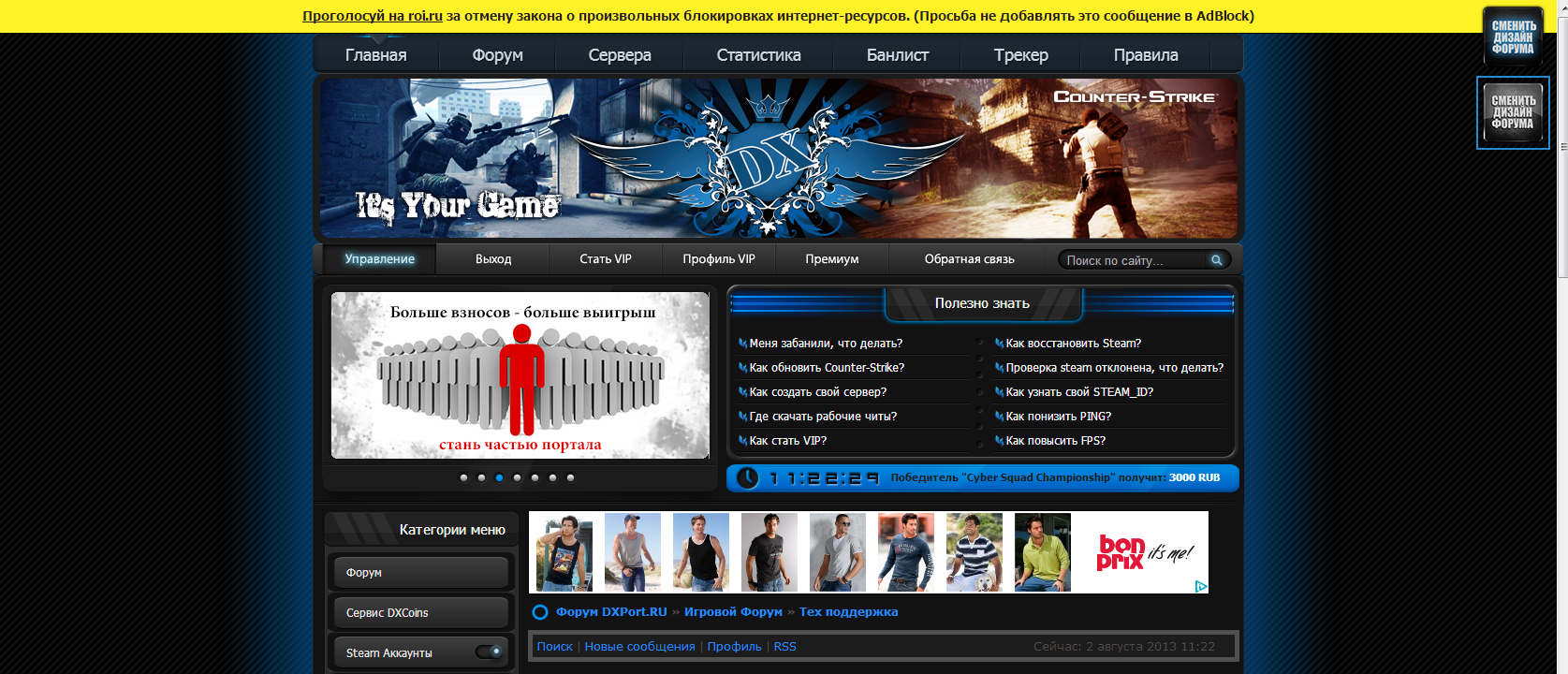Select the fourth slider dot
Viewport: 1568px width, 674px height.
click(517, 477)
